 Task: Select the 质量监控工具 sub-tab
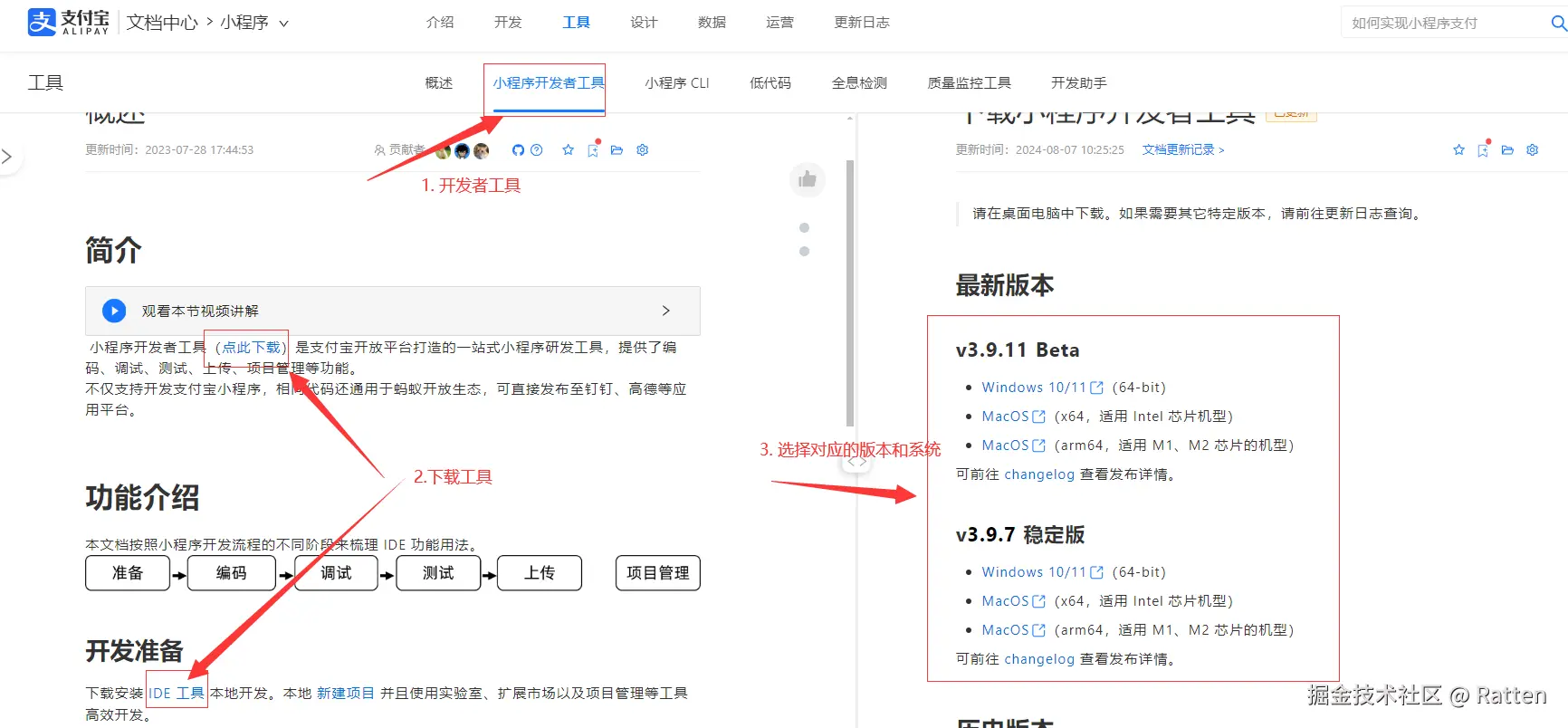[969, 83]
